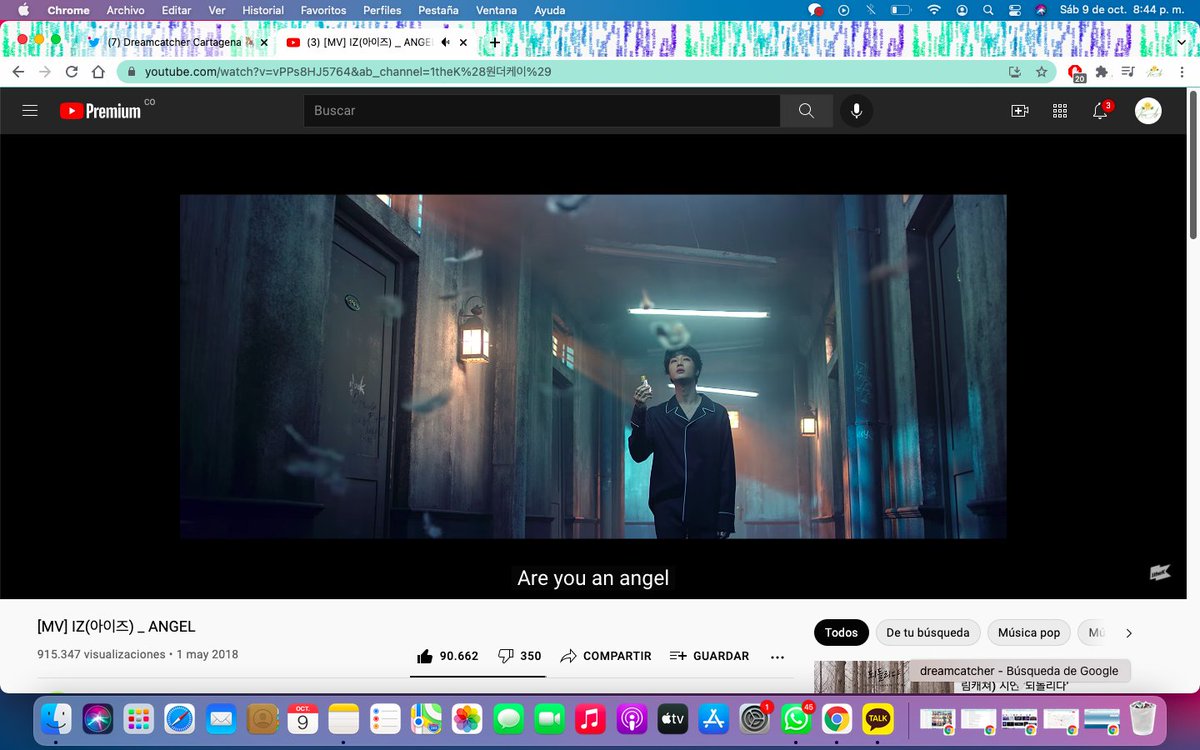
Task: Open Chrome three-dot settings menu
Action: click(1184, 72)
